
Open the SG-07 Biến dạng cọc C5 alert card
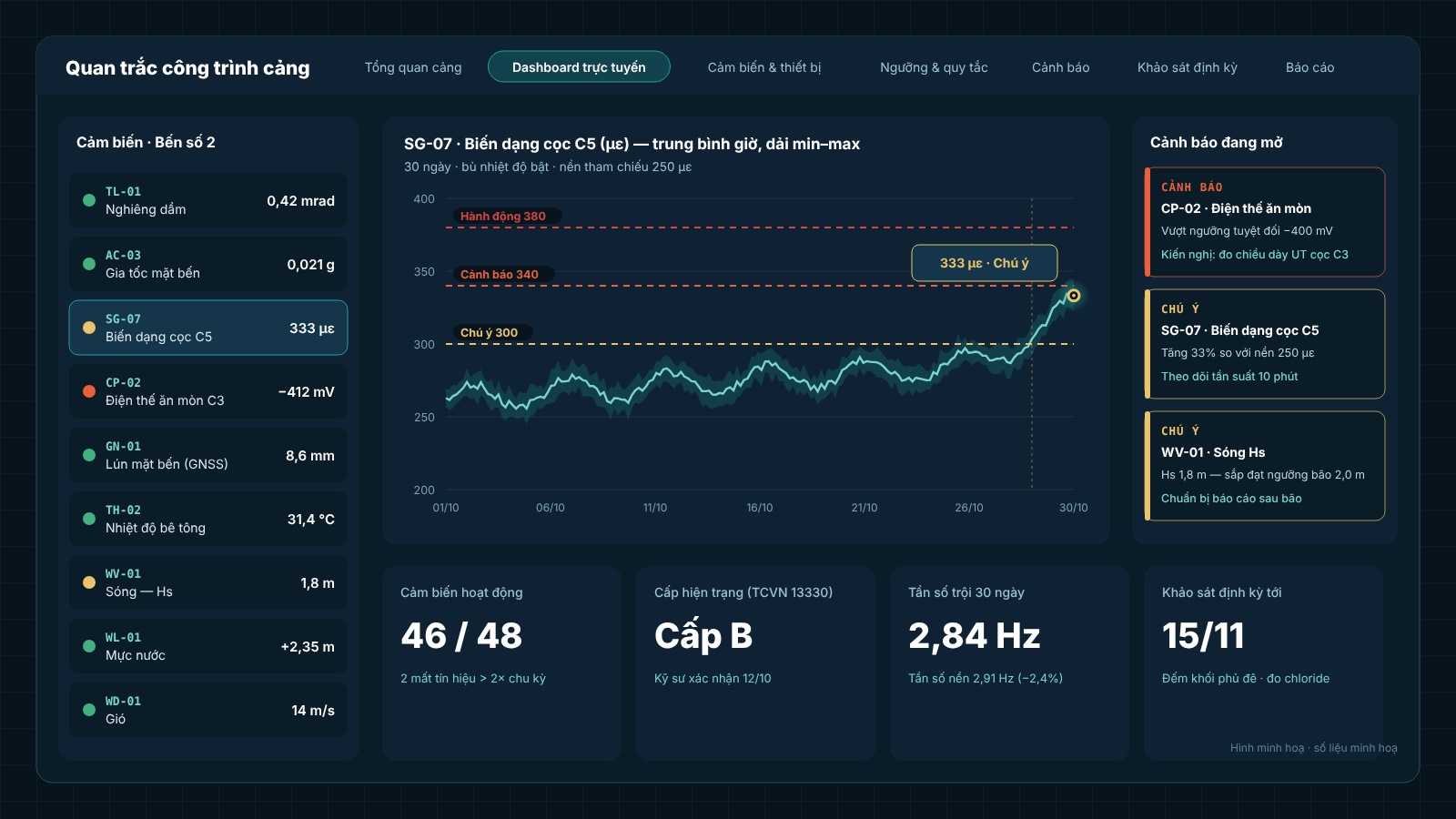click(1265, 344)
